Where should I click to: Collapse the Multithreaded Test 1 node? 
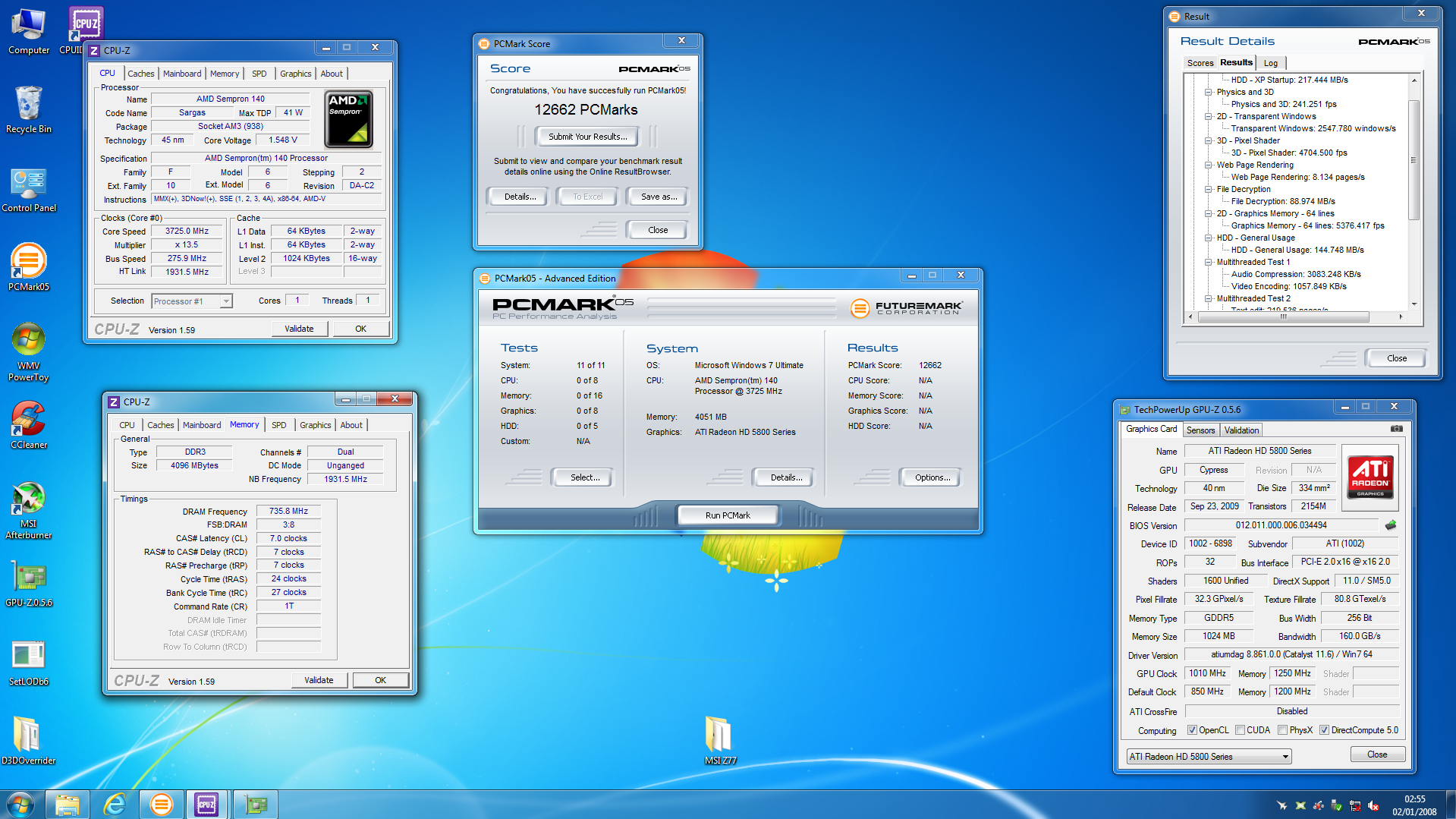tap(1209, 262)
